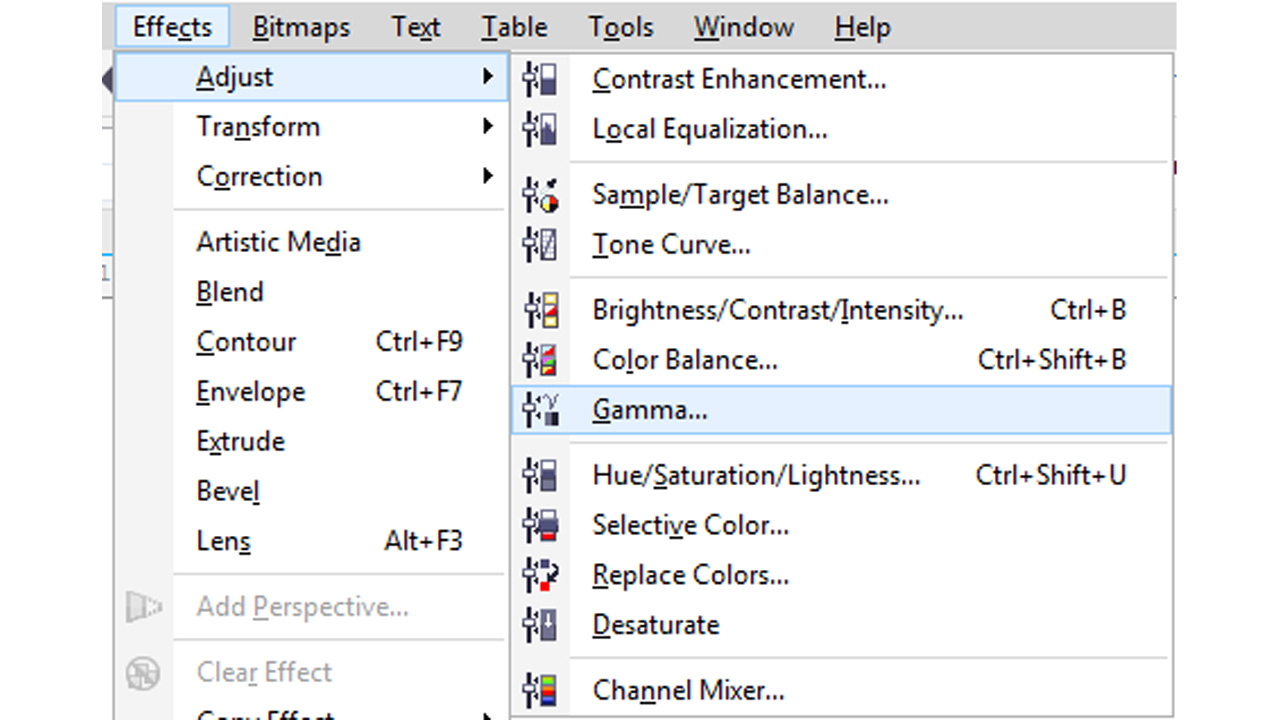Select the Envelope effect entry
The height and width of the screenshot is (720, 1280).
251,392
